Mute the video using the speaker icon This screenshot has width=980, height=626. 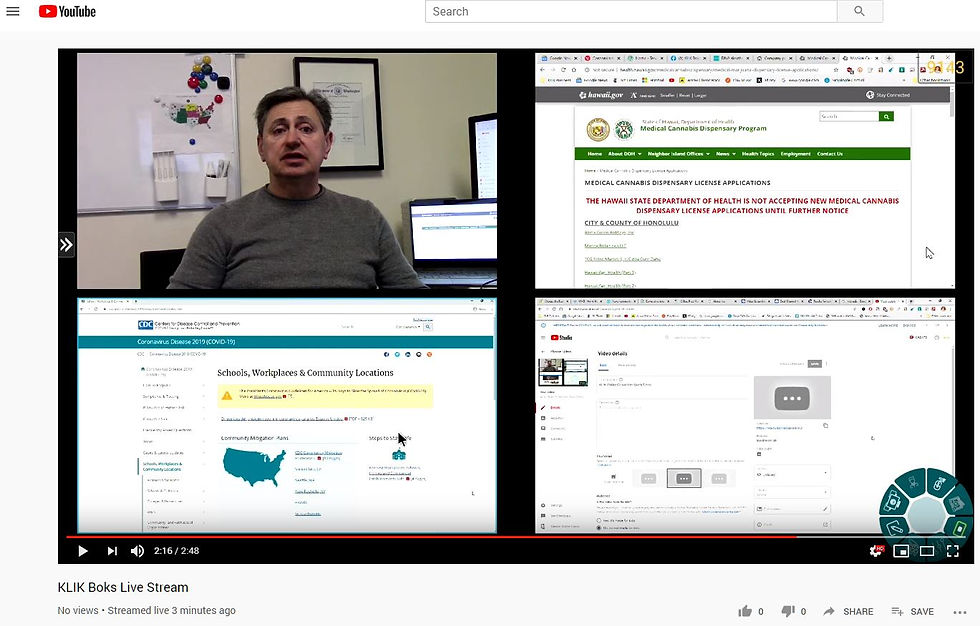(137, 550)
